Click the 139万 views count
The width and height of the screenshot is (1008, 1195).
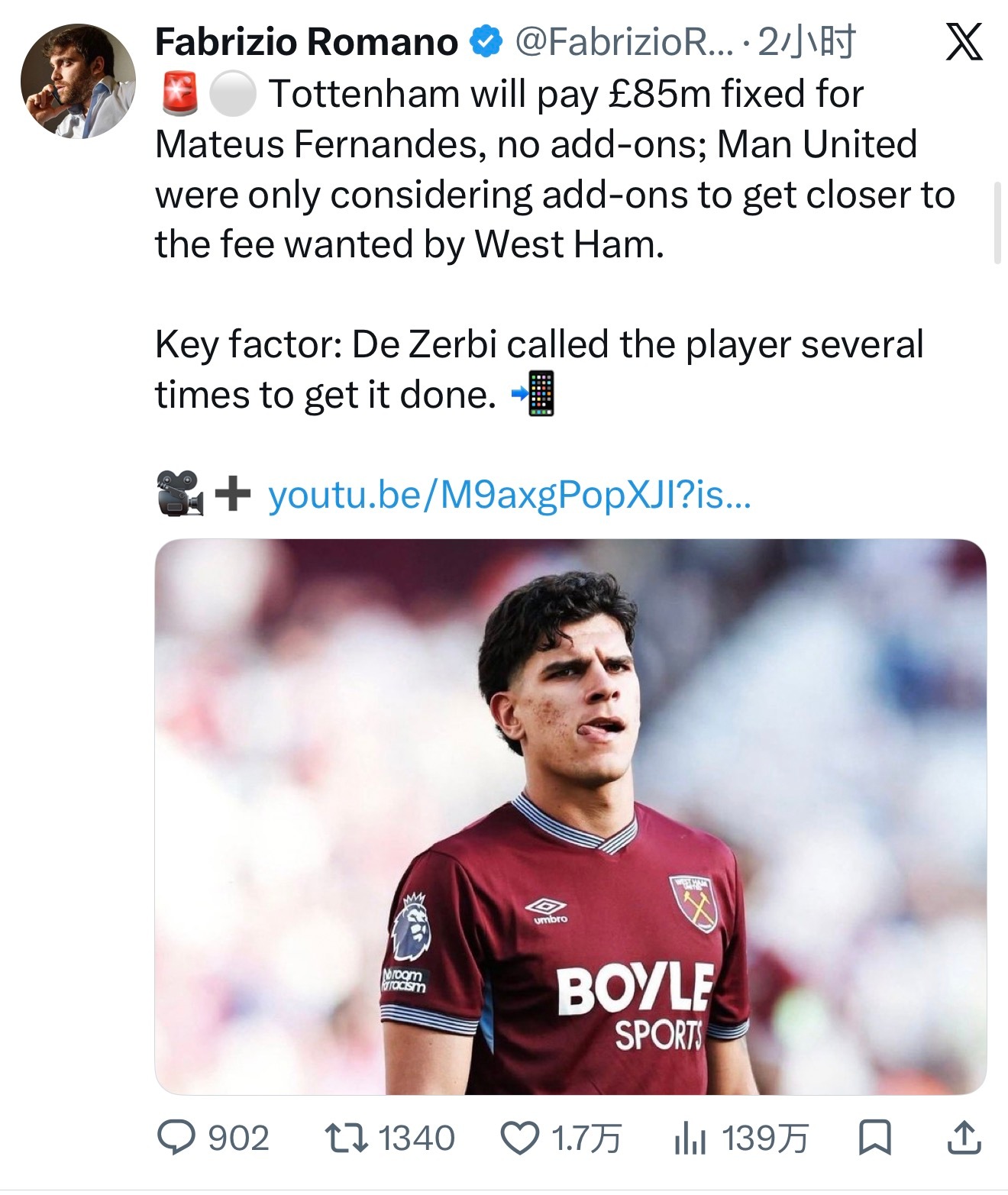[764, 1138]
